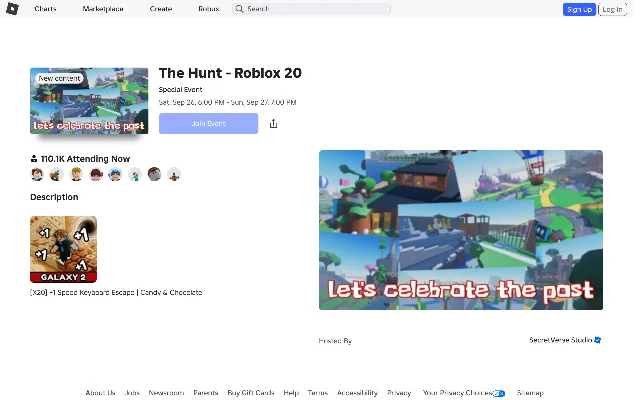Open the Privacy footer link

click(399, 393)
